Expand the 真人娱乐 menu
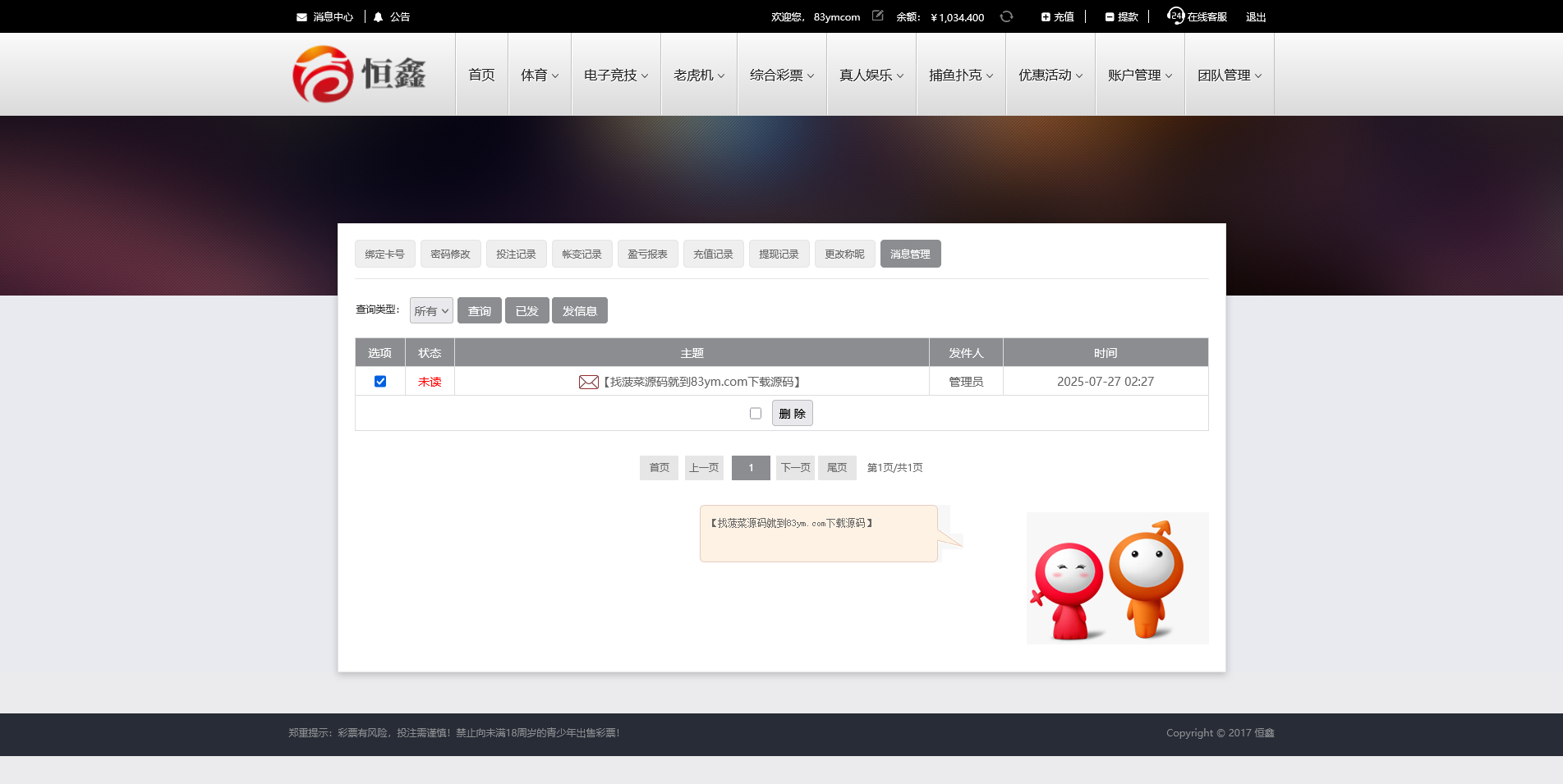Image resolution: width=1563 pixels, height=784 pixels. coord(871,75)
